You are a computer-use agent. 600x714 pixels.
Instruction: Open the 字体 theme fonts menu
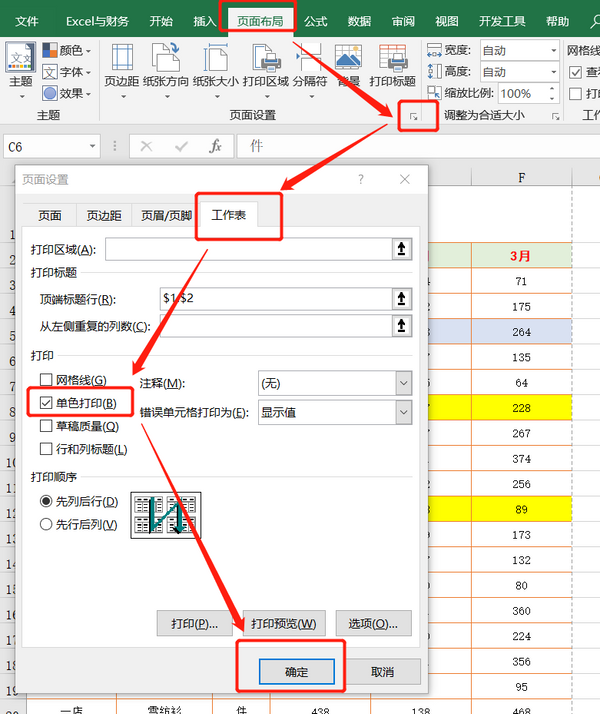[67, 72]
